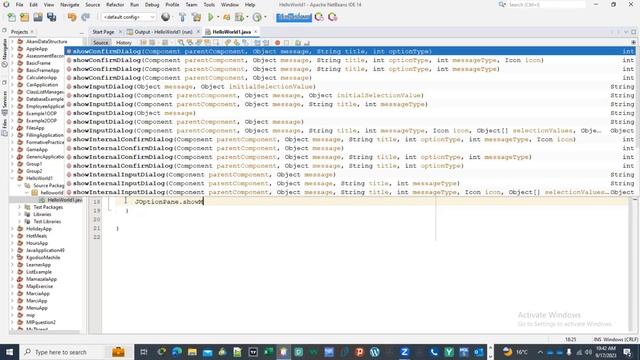The image size is (640, 360).
Task: Select the HolidayApp project
Action: pyautogui.click(x=39, y=229)
